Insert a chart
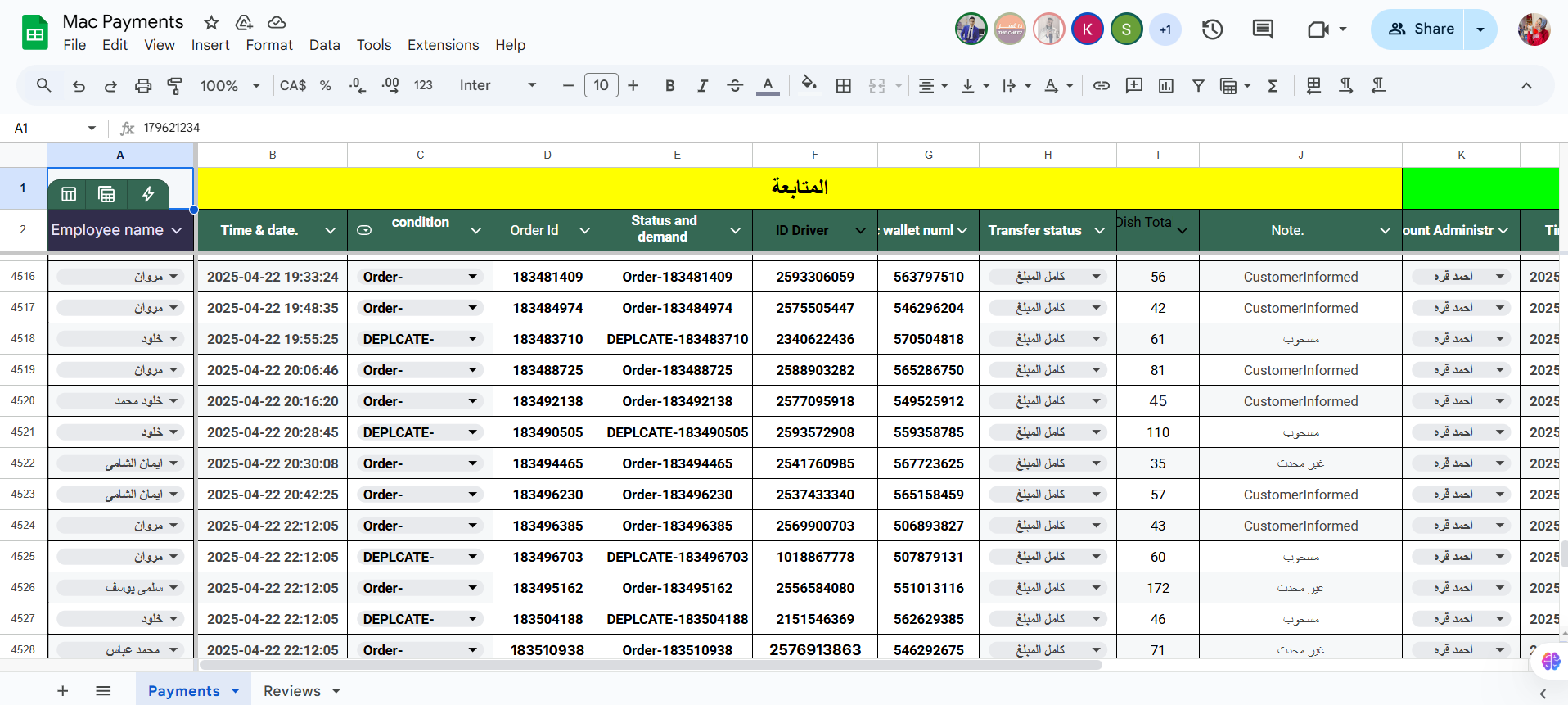This screenshot has height=705, width=1568. (1166, 85)
